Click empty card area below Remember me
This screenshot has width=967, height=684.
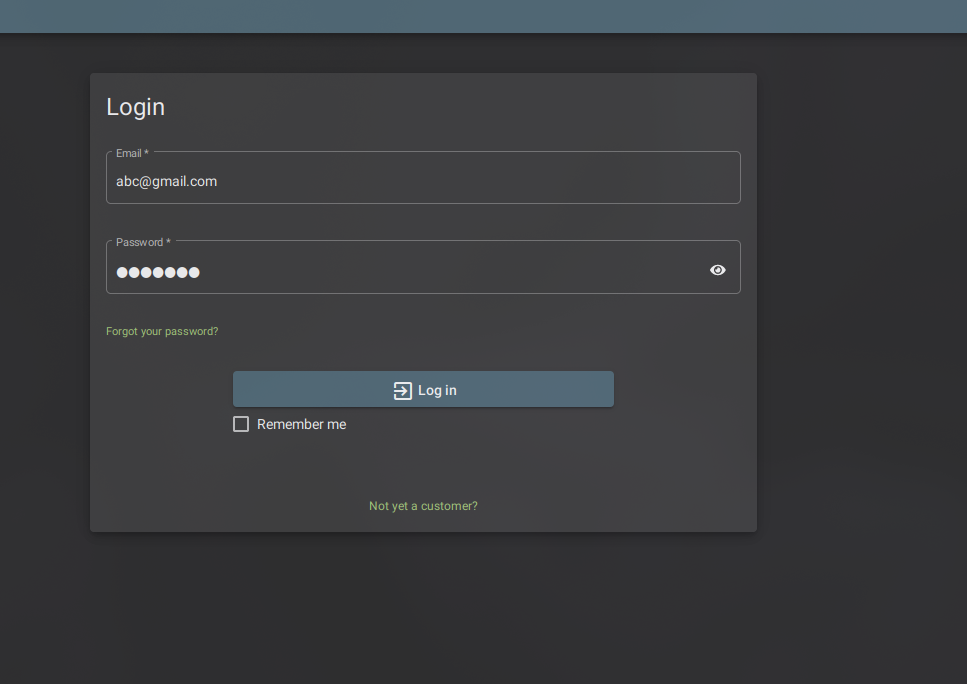[423, 465]
